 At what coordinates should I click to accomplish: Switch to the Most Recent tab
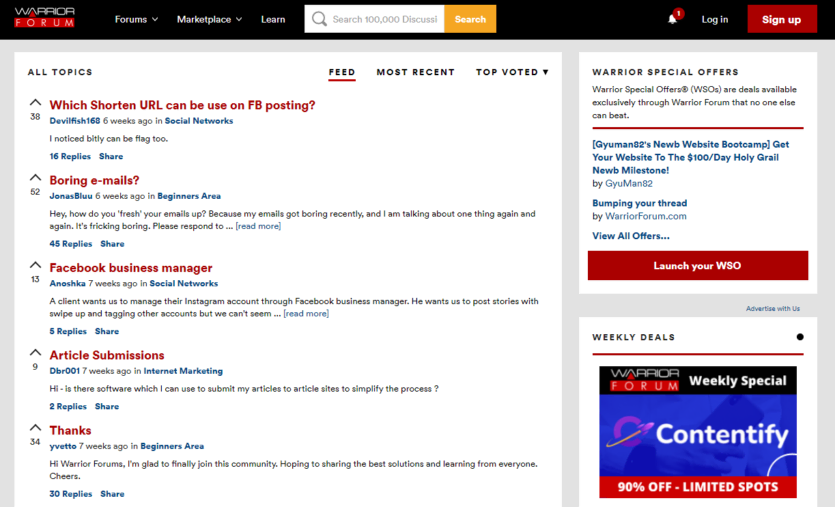pos(415,72)
